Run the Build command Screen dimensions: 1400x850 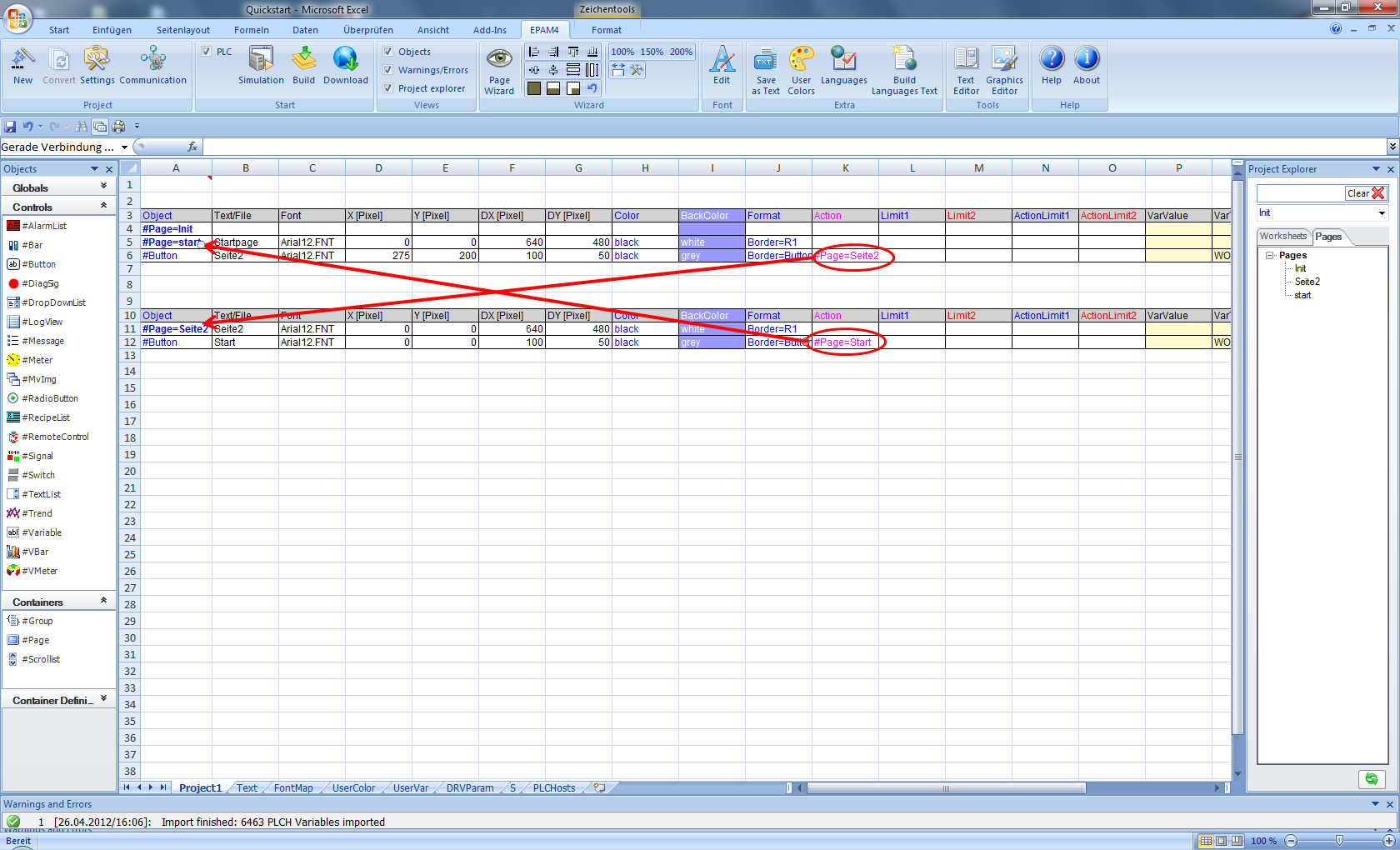[x=303, y=66]
